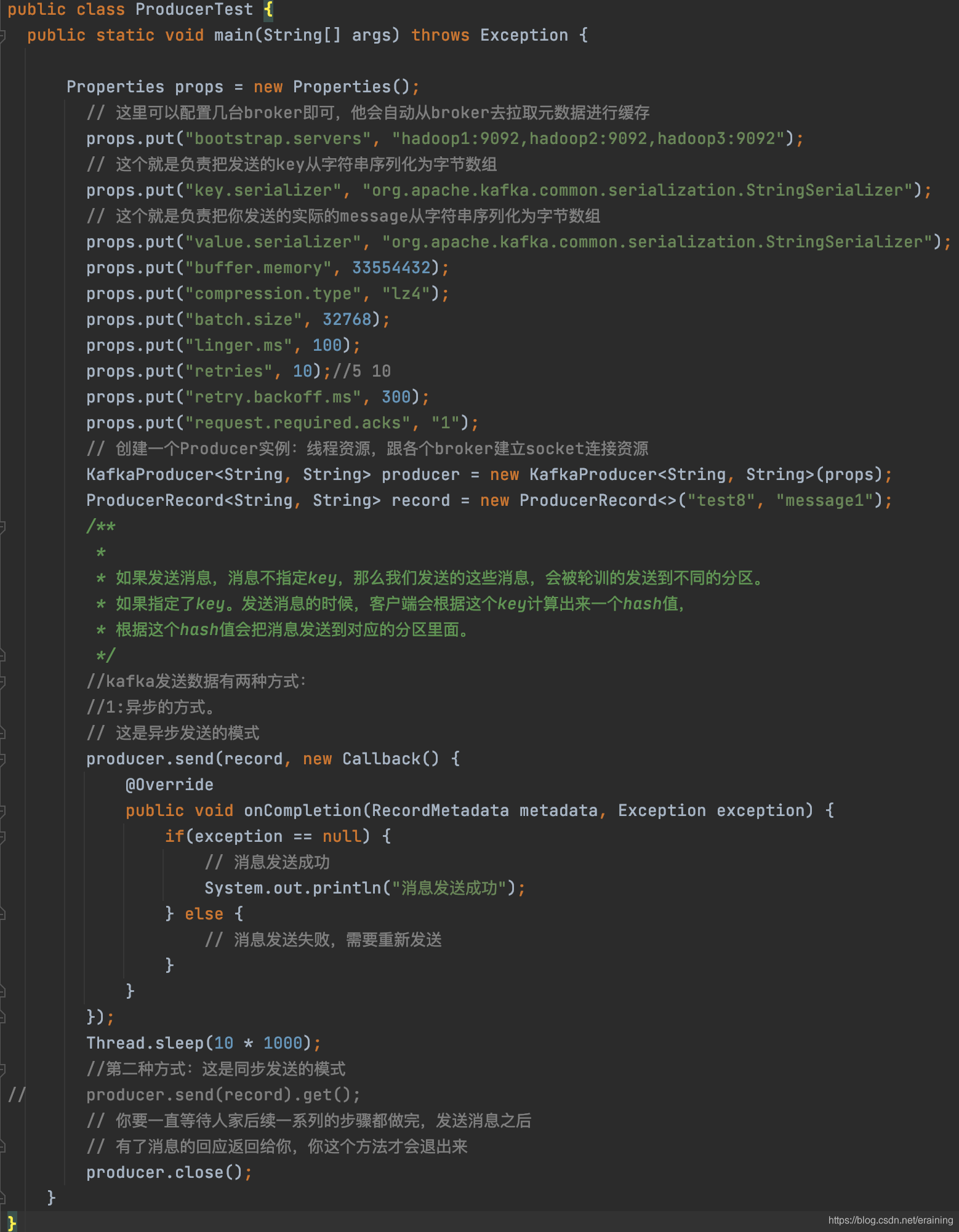The width and height of the screenshot is (959, 1232).
Task: Click the variable name 'producer' in KafkaProducer declaration
Action: click(420, 474)
